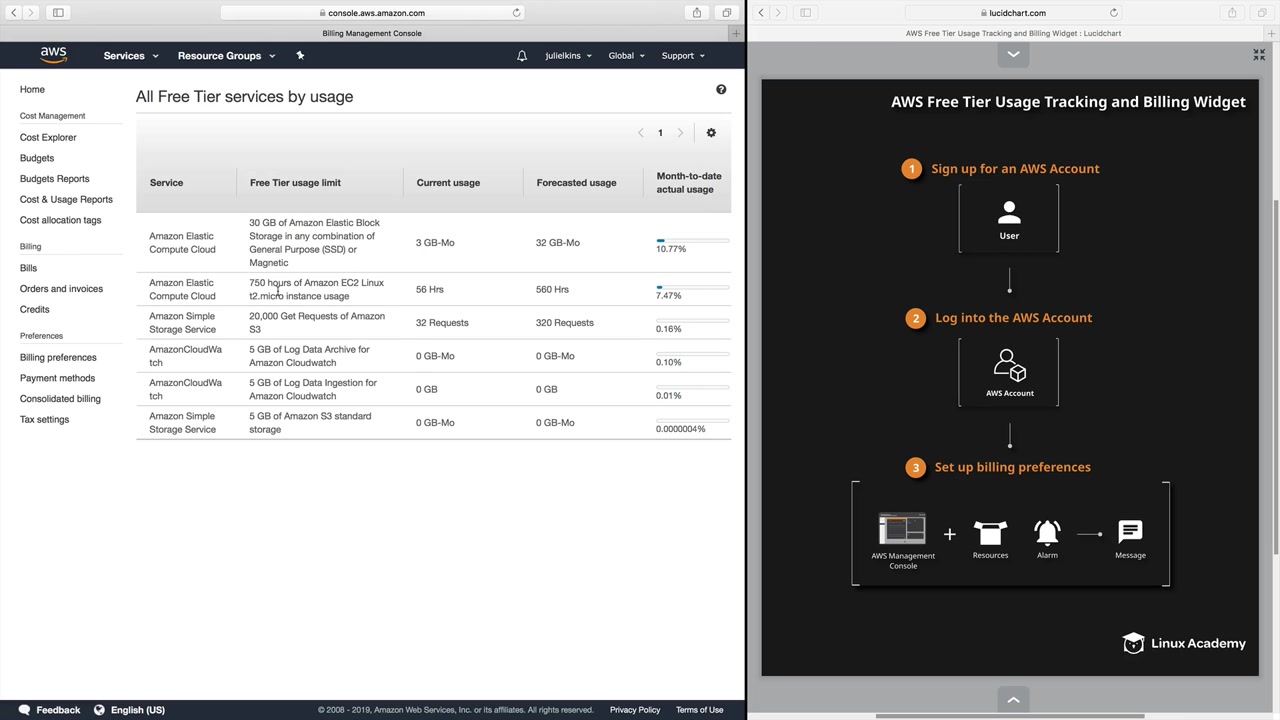
Task: Click the Message icon in the diagram
Action: coord(1130,533)
